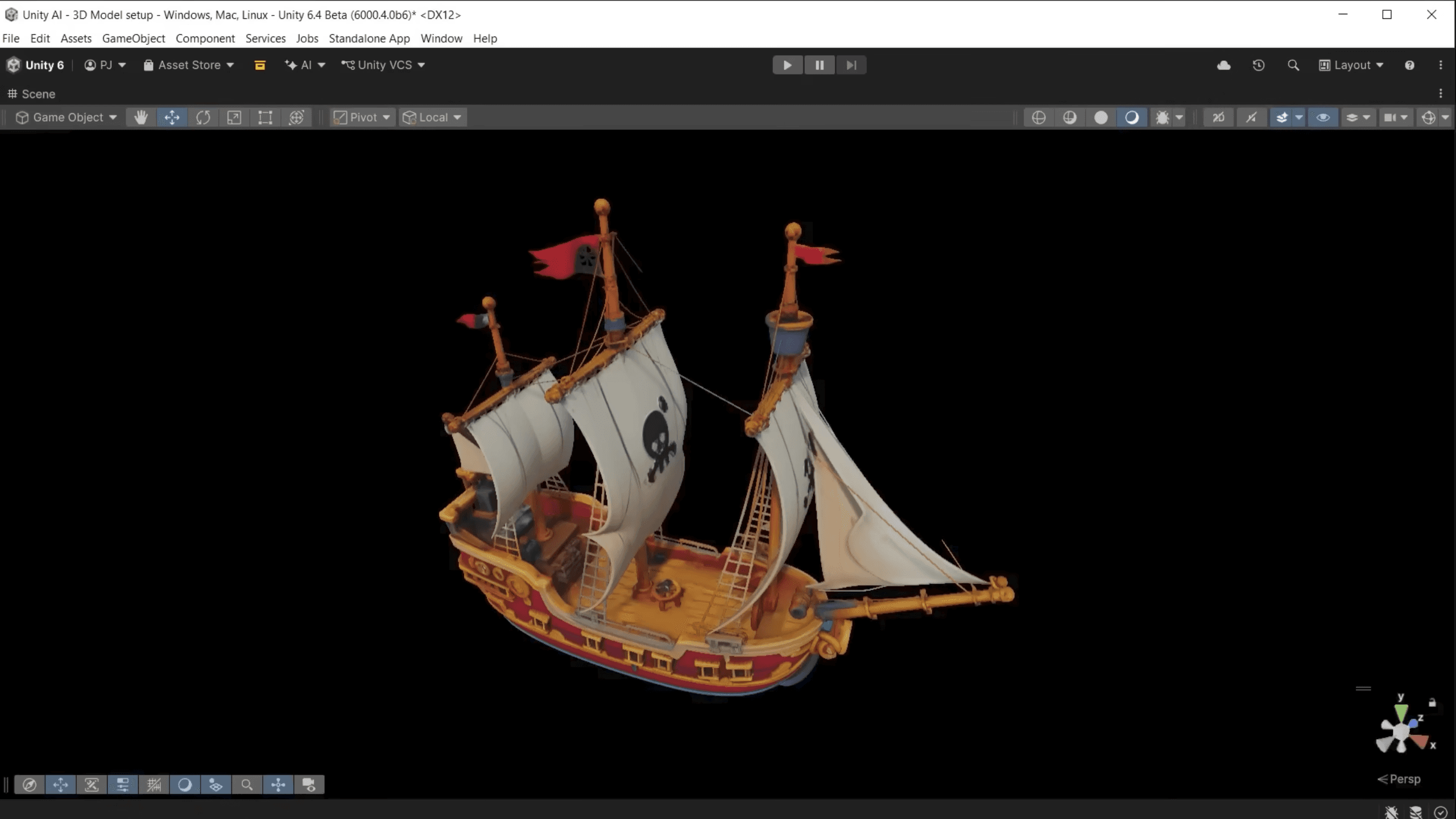Screen dimensions: 1456x819
Task: Expand the scene effects dropdown arrow
Action: (1299, 117)
